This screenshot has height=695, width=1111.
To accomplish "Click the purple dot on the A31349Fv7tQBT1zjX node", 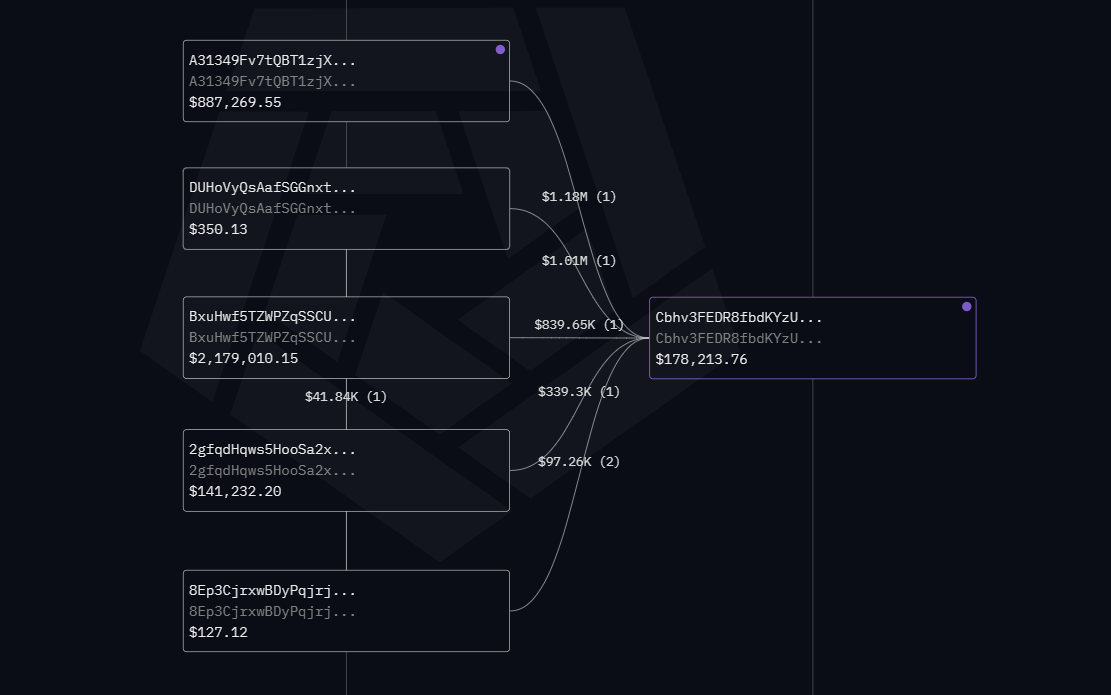I will pyautogui.click(x=500, y=49).
